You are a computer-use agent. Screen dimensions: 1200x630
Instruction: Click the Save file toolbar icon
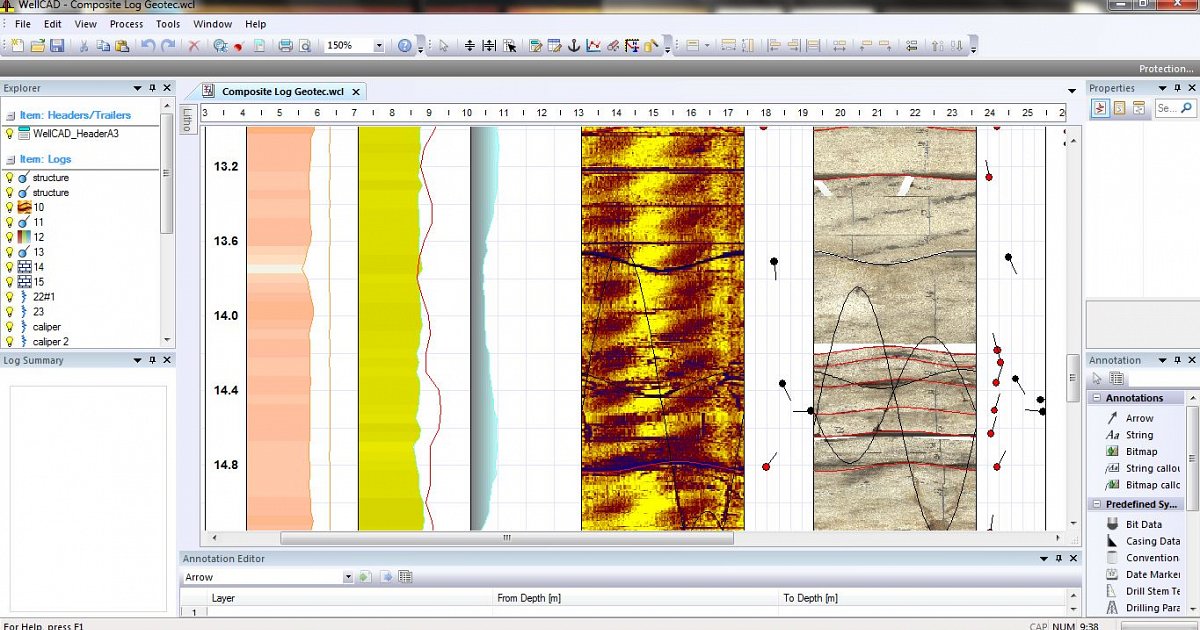point(57,46)
